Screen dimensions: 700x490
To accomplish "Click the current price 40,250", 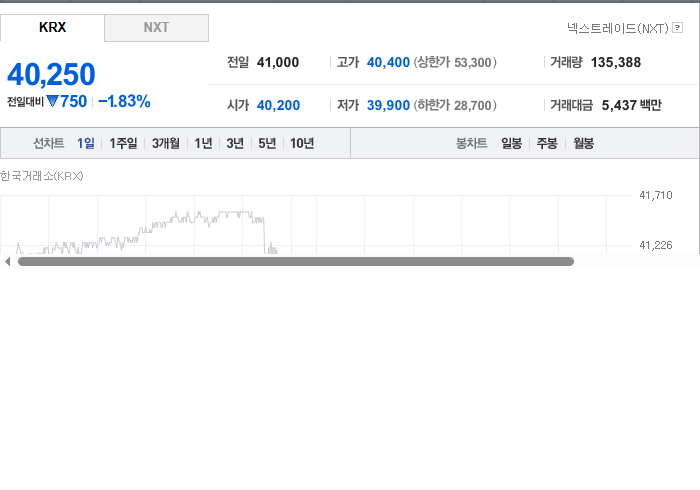I will pos(51,74).
